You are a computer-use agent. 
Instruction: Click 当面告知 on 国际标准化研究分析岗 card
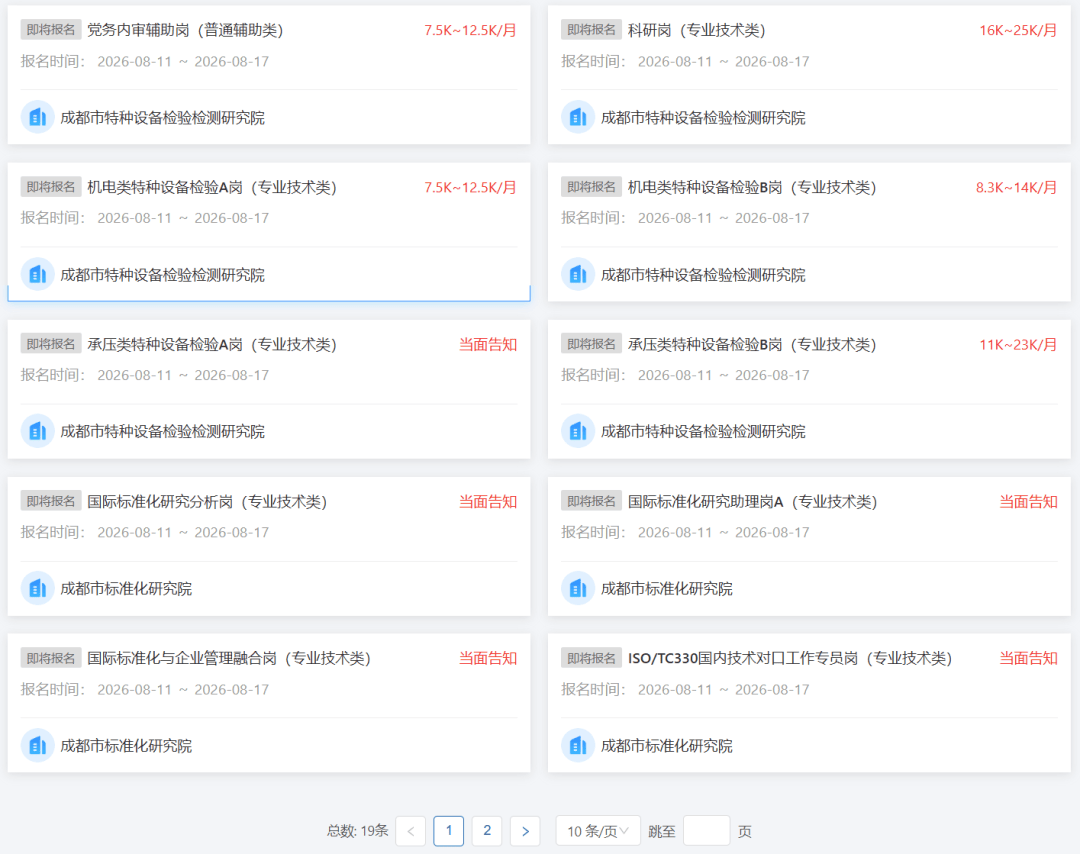click(x=488, y=501)
